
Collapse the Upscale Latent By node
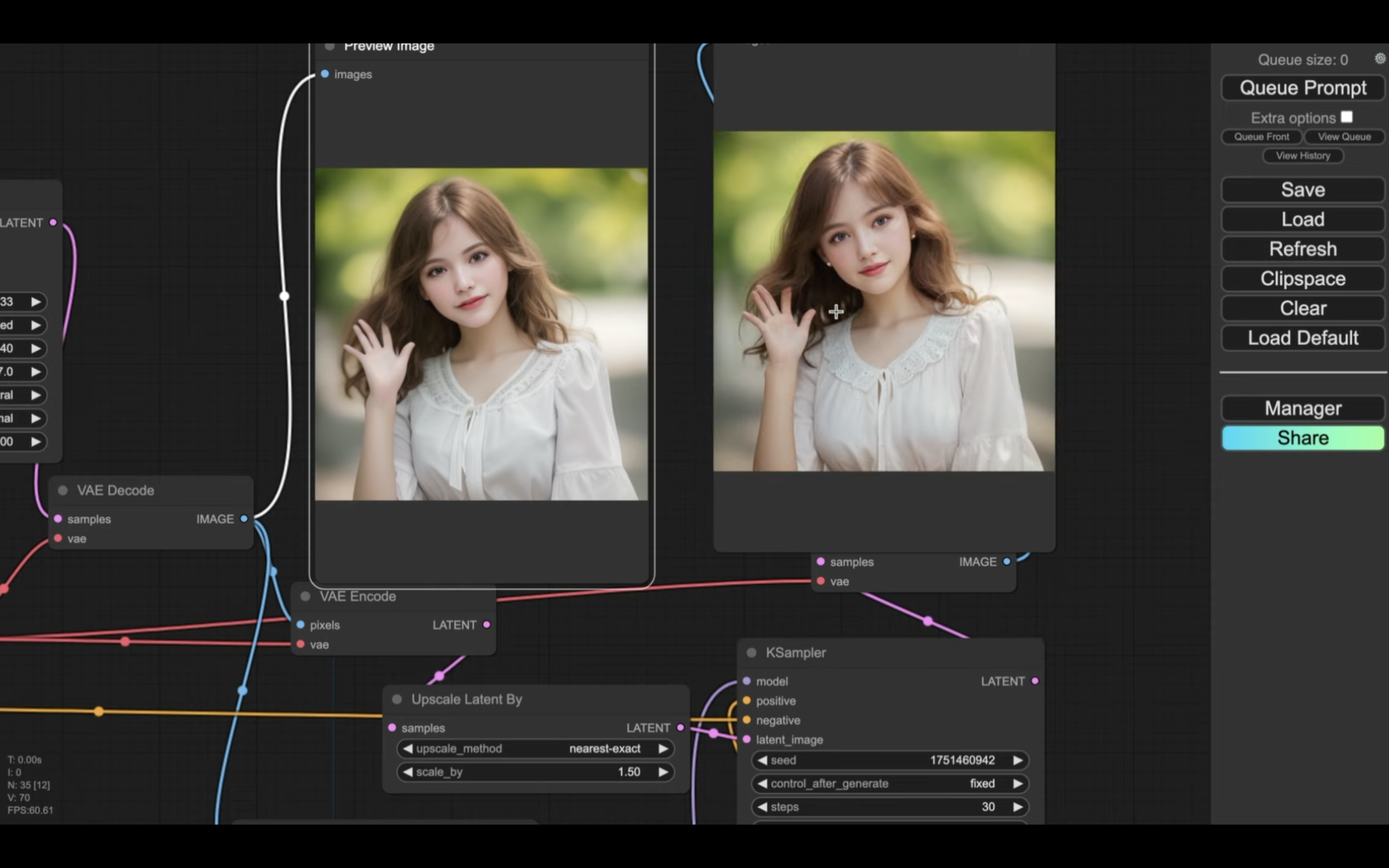396,698
